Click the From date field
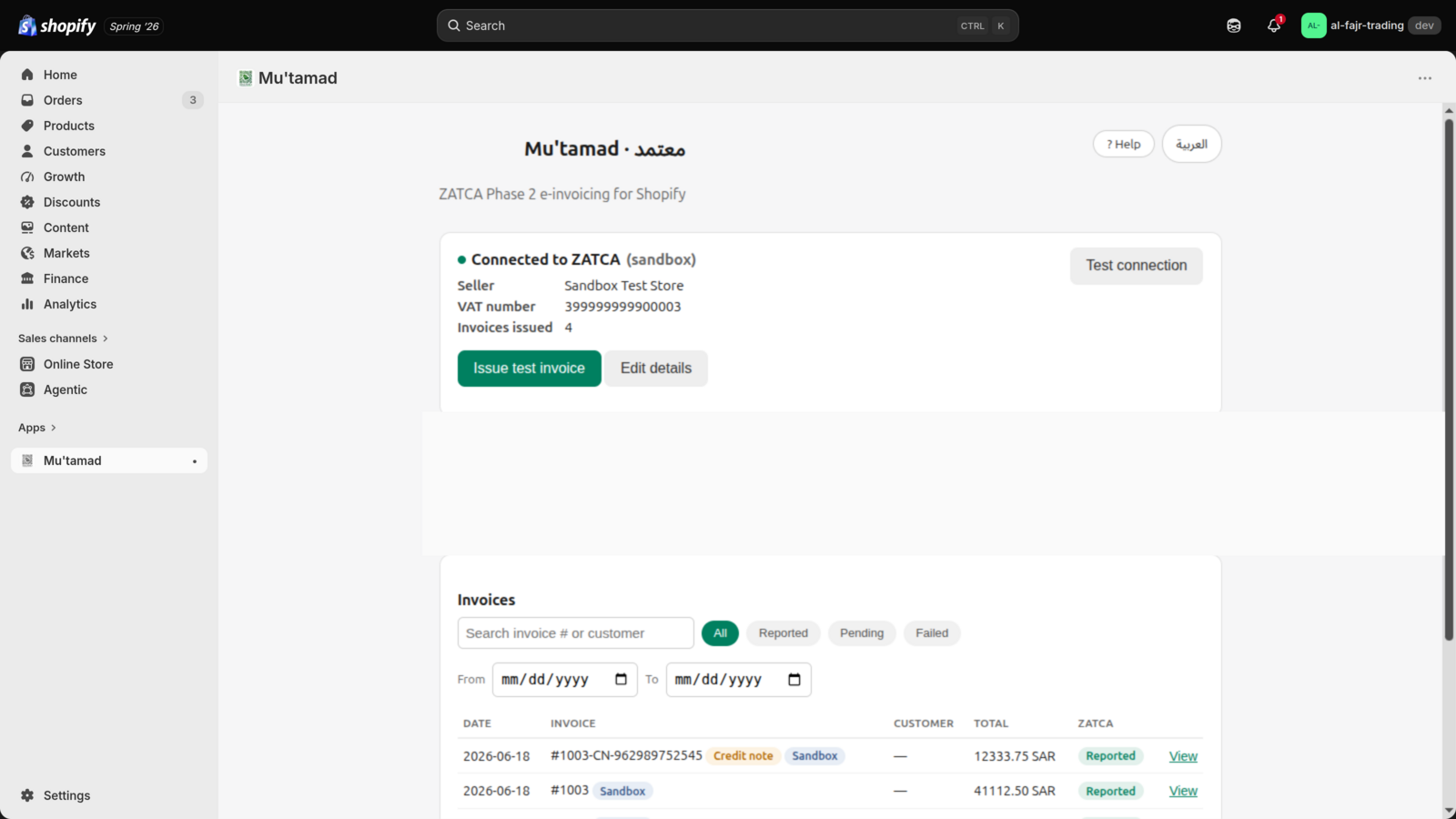Screen dimensions: 1456x819 pos(564,680)
